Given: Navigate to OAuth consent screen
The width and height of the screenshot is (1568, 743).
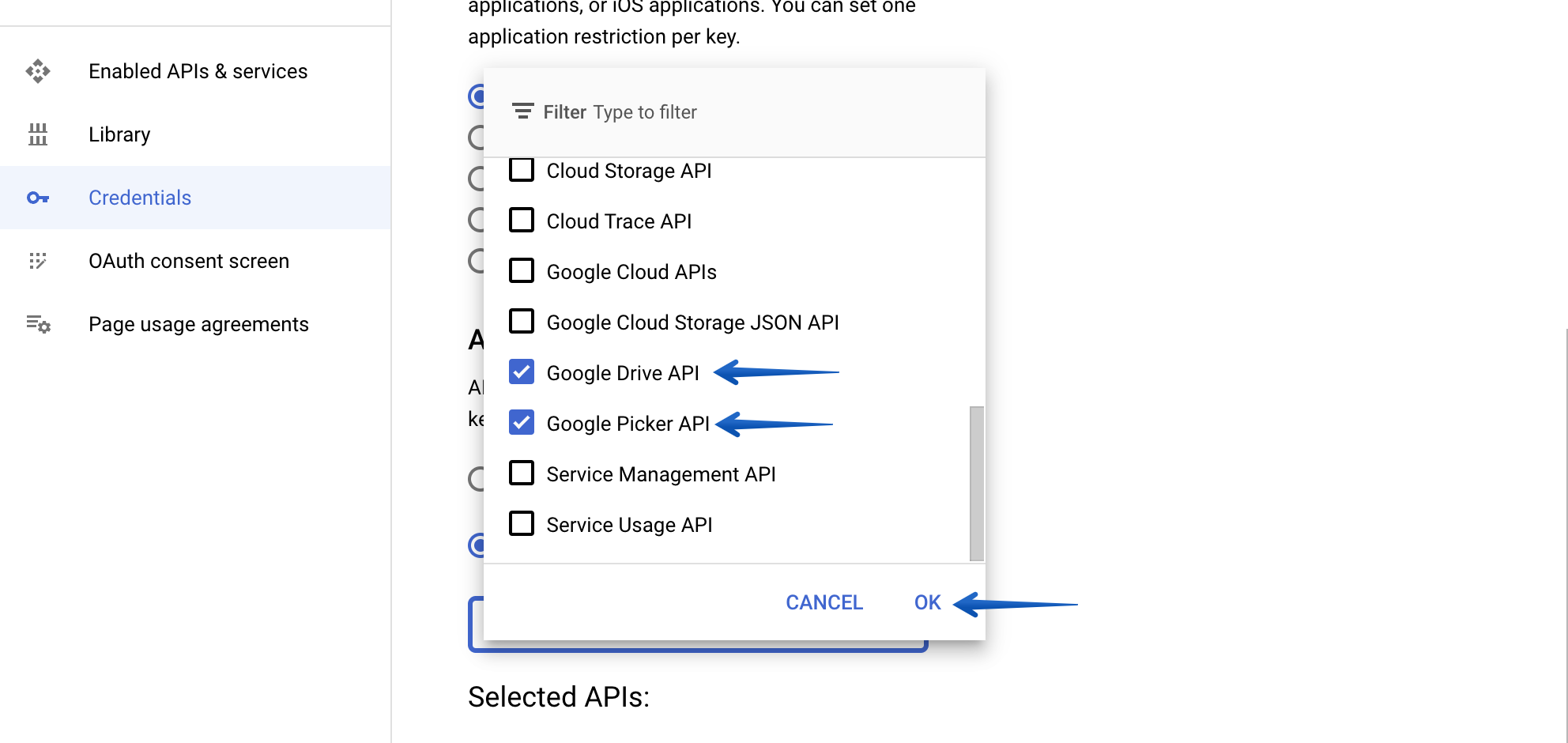Looking at the screenshot, I should [x=189, y=261].
